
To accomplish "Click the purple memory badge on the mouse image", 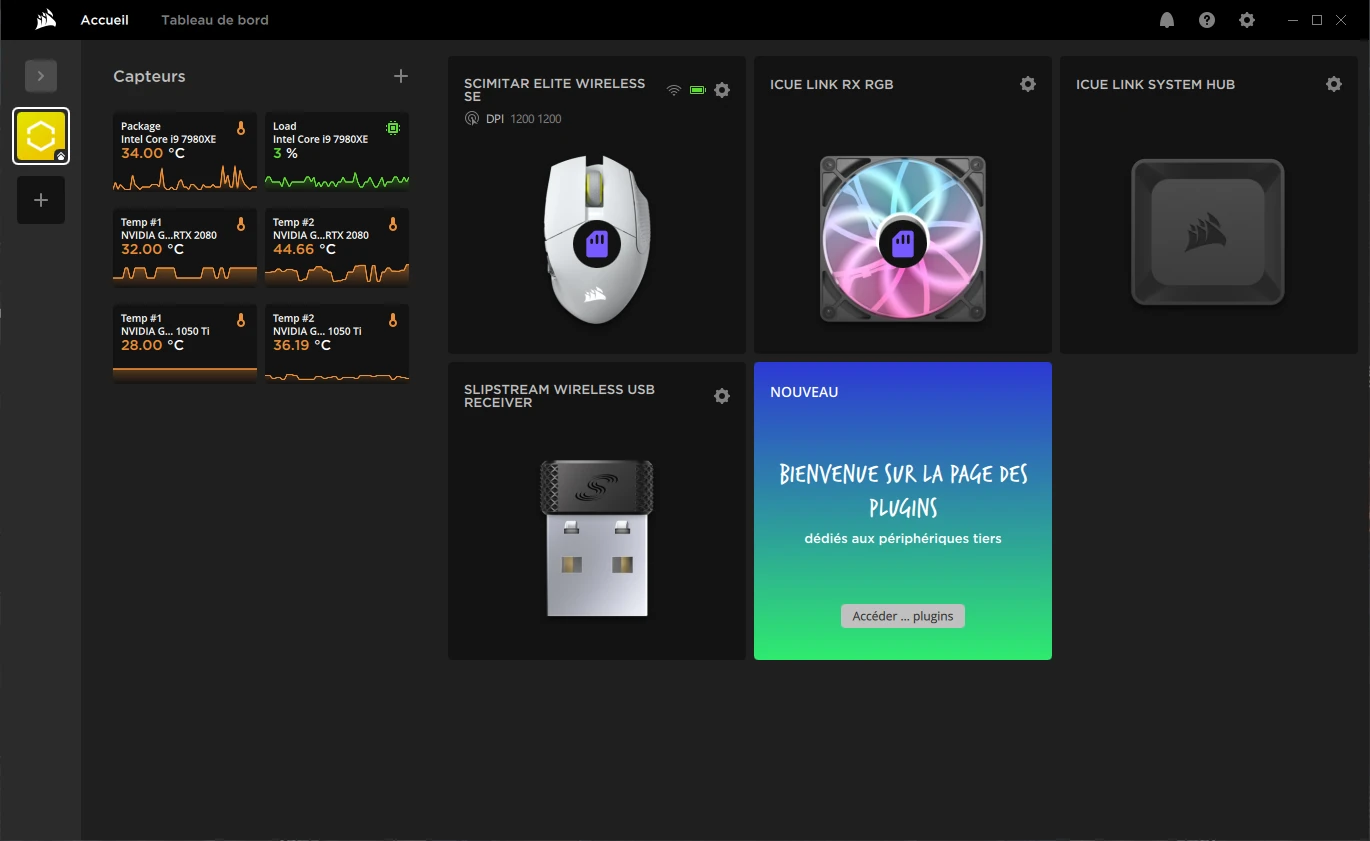I will click(597, 243).
